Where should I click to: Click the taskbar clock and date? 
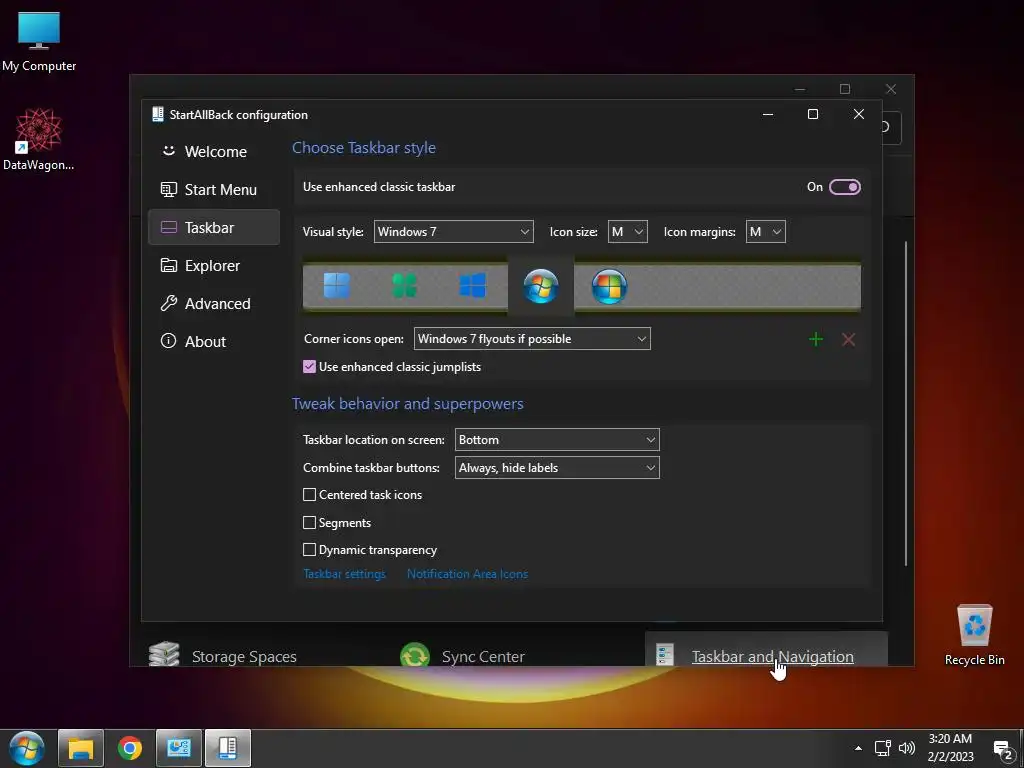click(950, 748)
